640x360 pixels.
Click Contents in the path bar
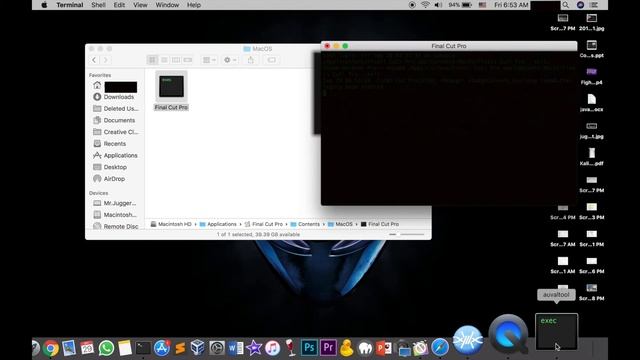pyautogui.click(x=305, y=224)
